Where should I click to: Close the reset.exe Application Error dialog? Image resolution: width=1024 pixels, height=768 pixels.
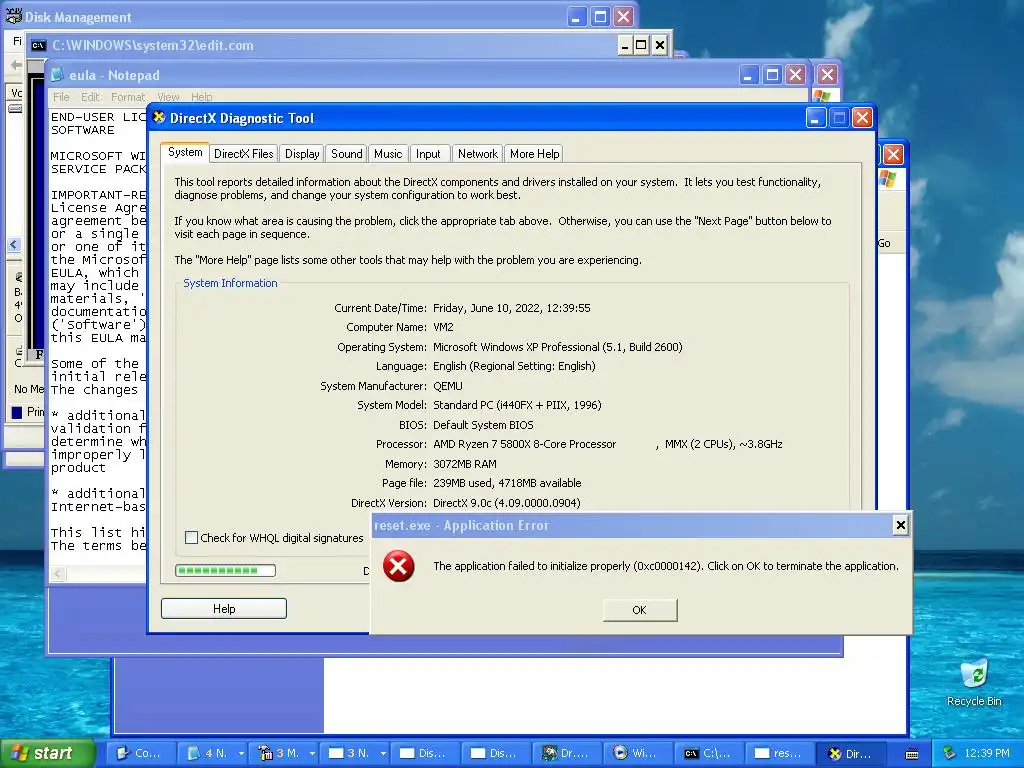[x=901, y=524]
